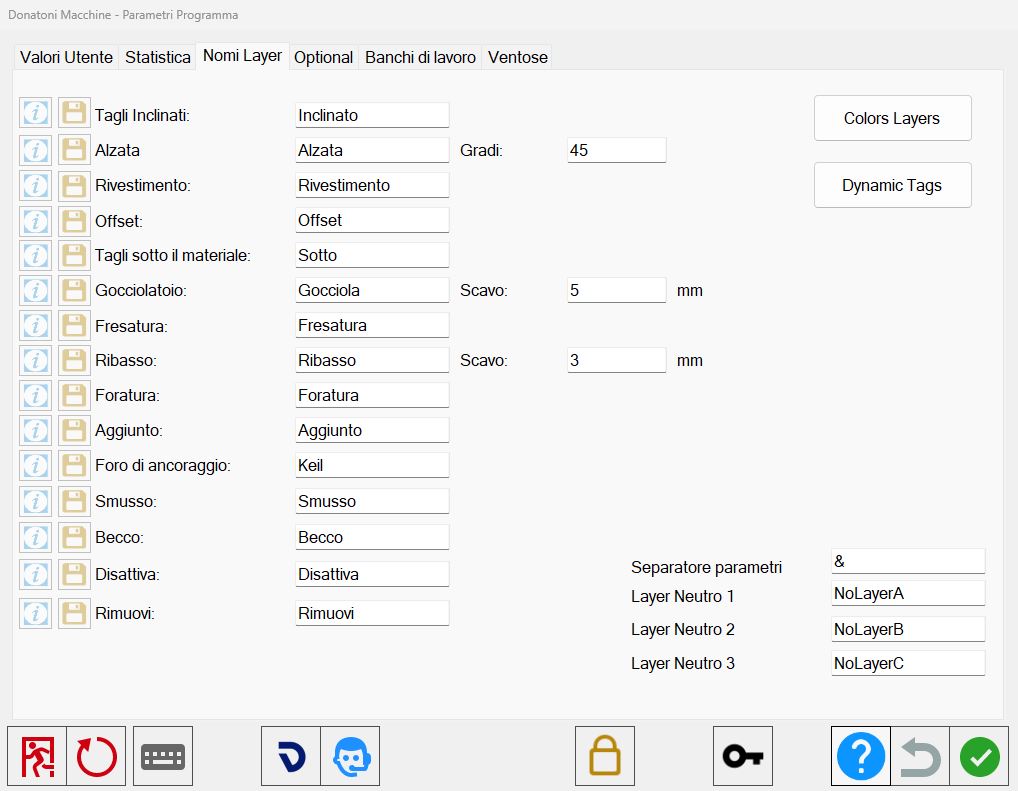This screenshot has width=1018, height=791.
Task: Switch to the Valori Utente tab
Action: click(66, 57)
